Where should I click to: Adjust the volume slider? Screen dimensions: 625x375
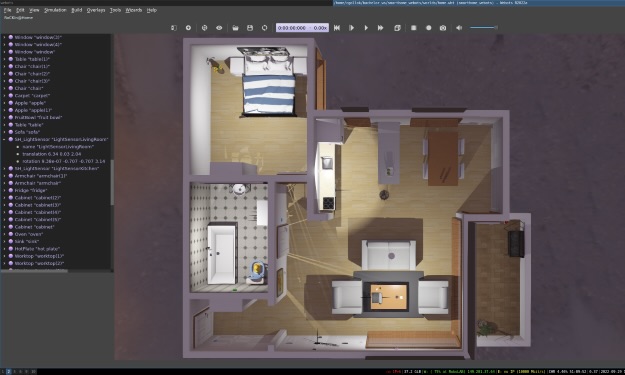[x=484, y=27]
